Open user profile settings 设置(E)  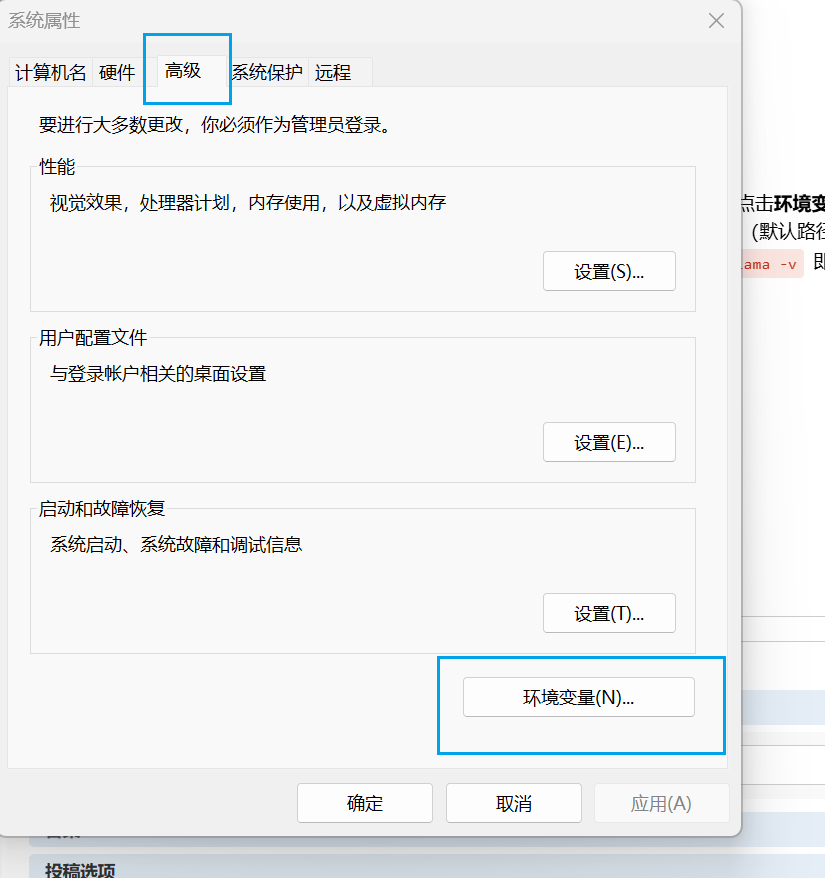tap(609, 442)
